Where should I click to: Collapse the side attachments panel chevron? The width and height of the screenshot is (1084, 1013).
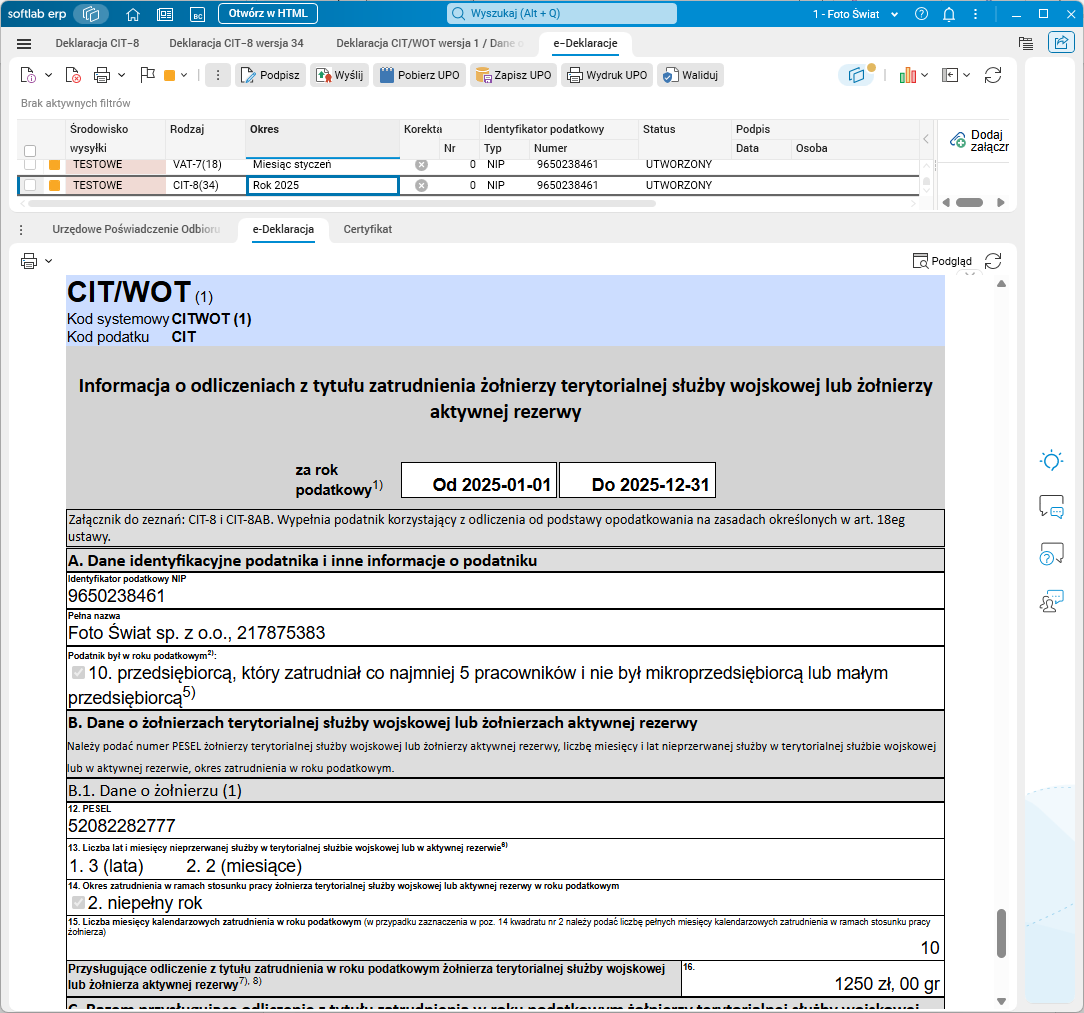coord(926,139)
